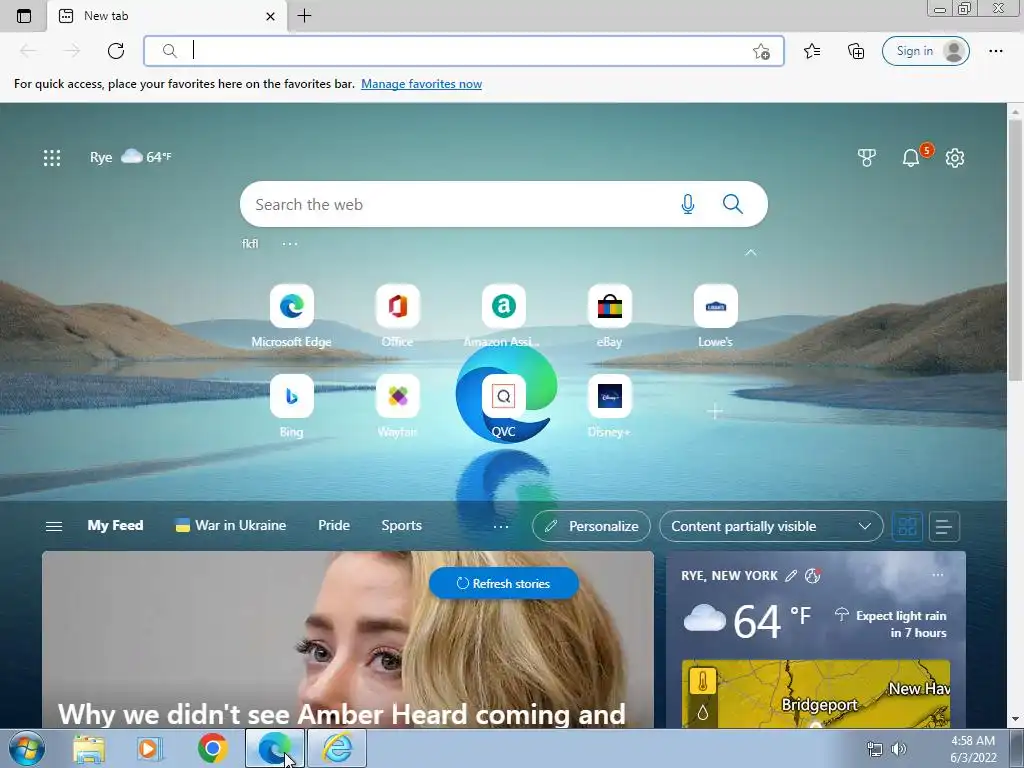The image size is (1024, 768).
Task: Open the Amazon Assistant quick link
Action: pyautogui.click(x=503, y=315)
